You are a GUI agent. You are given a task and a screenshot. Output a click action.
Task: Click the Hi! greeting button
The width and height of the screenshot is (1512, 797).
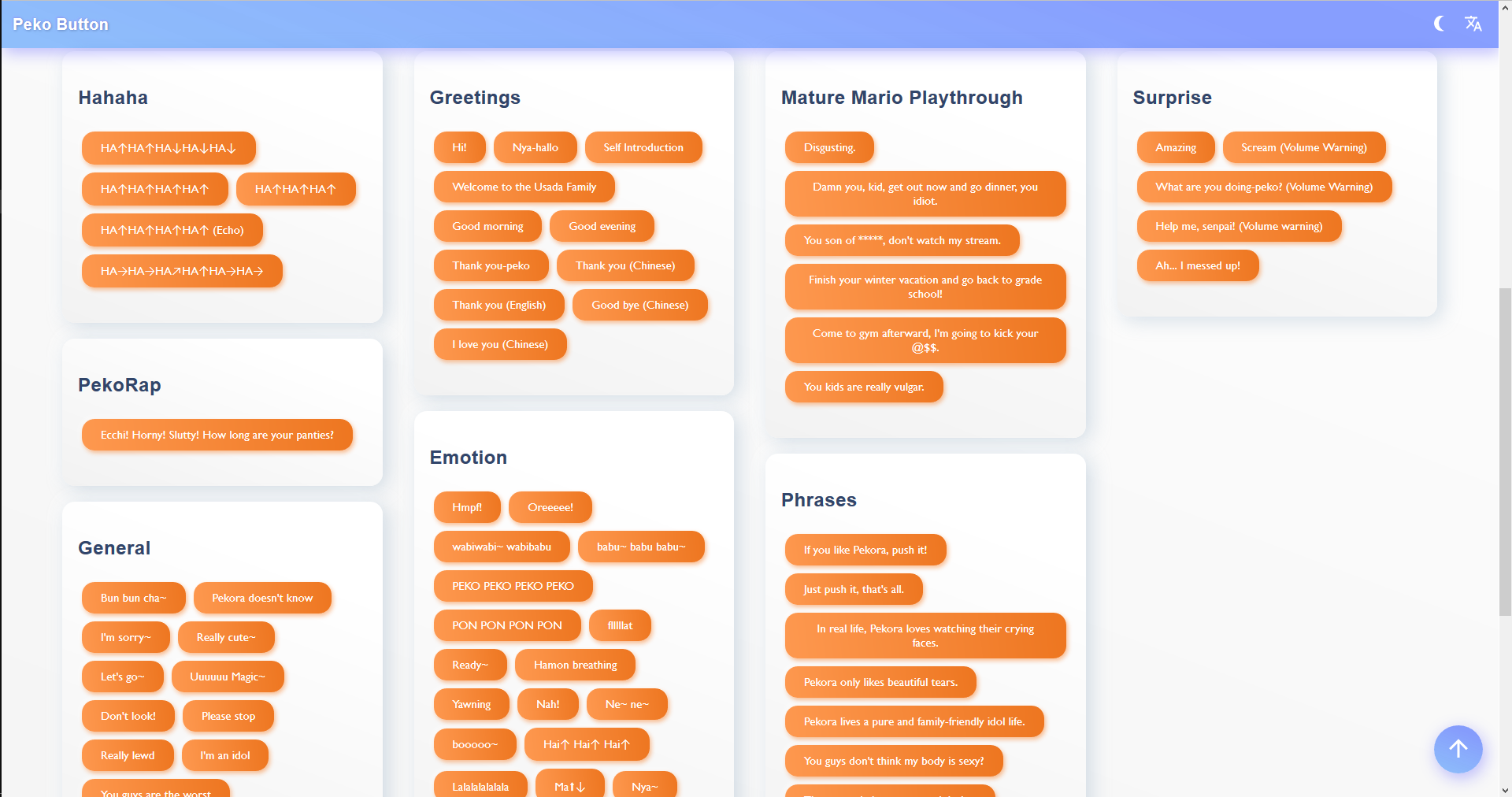[x=460, y=147]
